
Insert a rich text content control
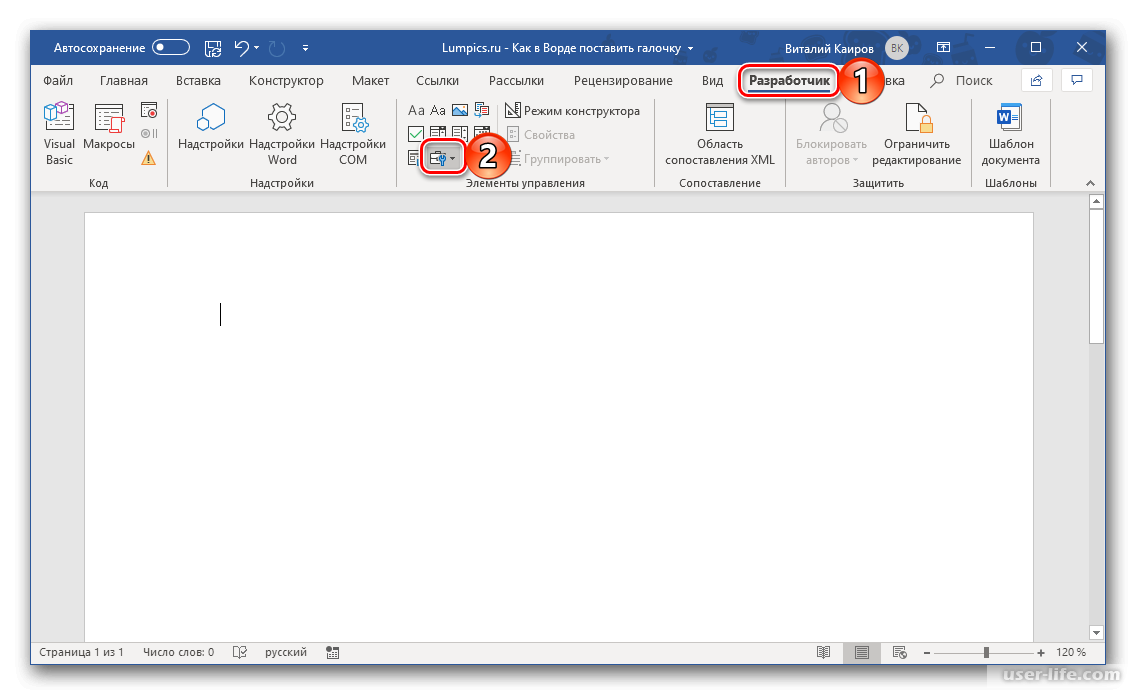point(416,110)
